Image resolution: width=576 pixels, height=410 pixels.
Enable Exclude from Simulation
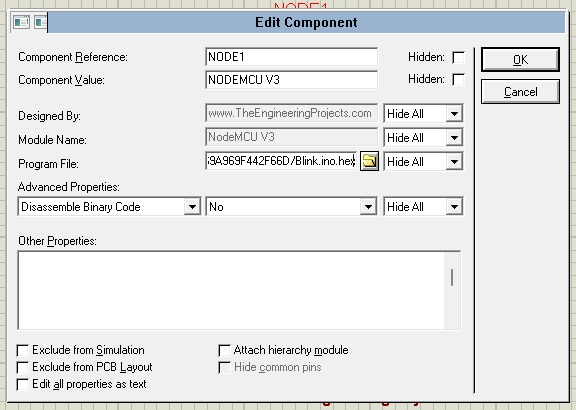click(23, 350)
